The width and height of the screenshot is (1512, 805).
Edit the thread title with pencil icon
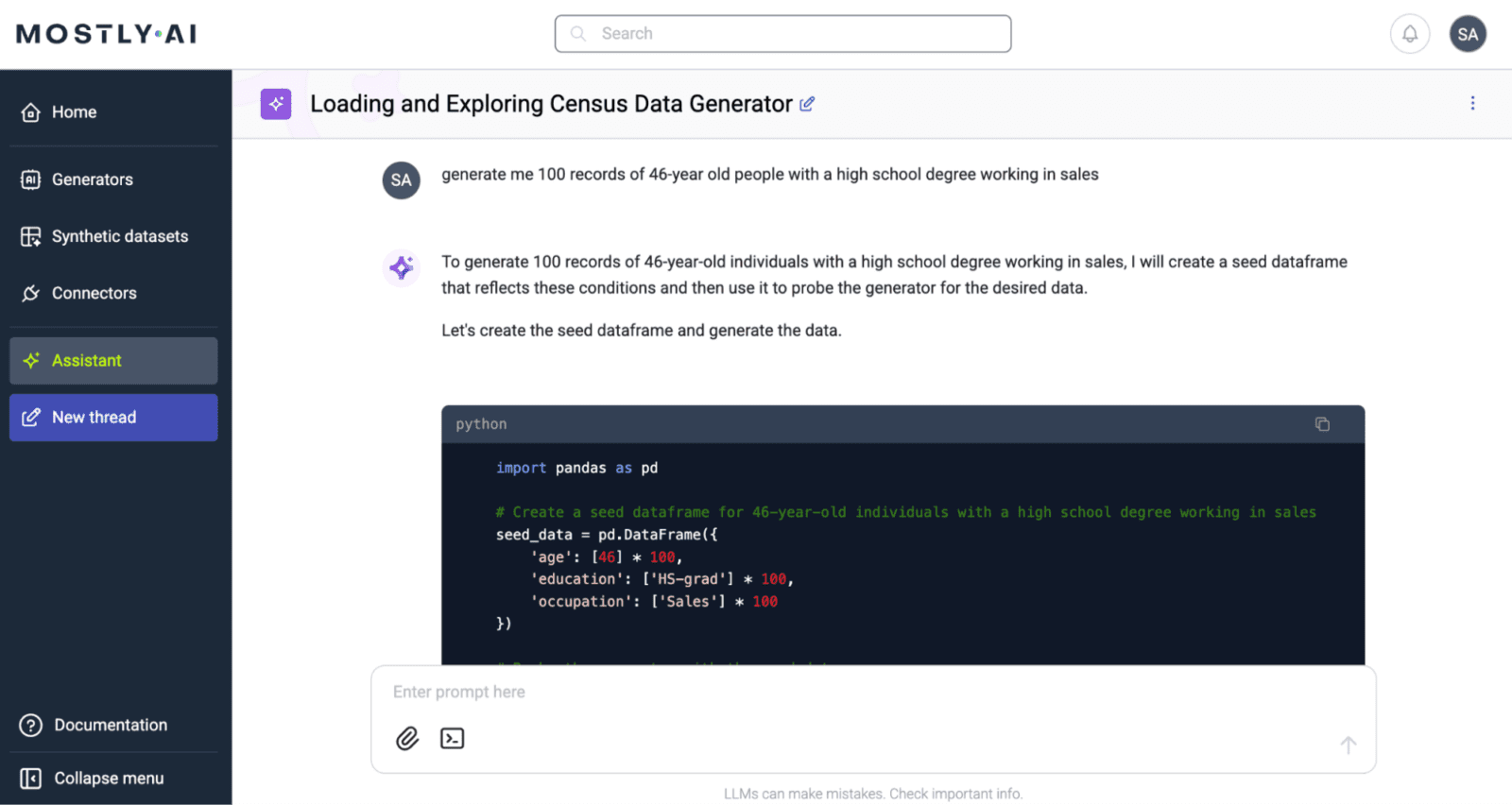807,104
